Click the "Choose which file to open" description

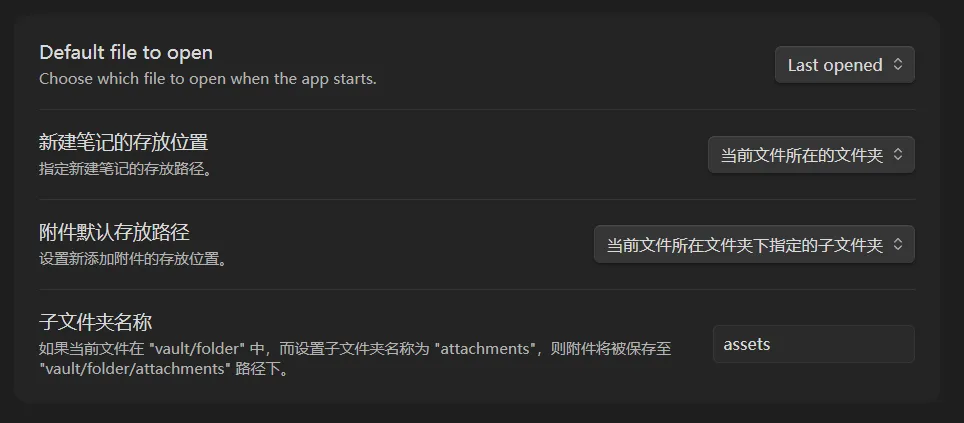click(208, 79)
